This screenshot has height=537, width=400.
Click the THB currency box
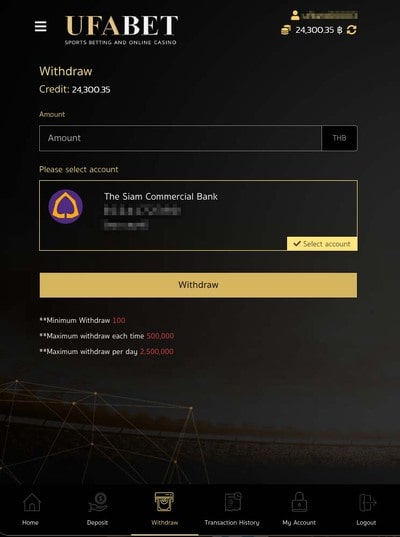tap(339, 138)
